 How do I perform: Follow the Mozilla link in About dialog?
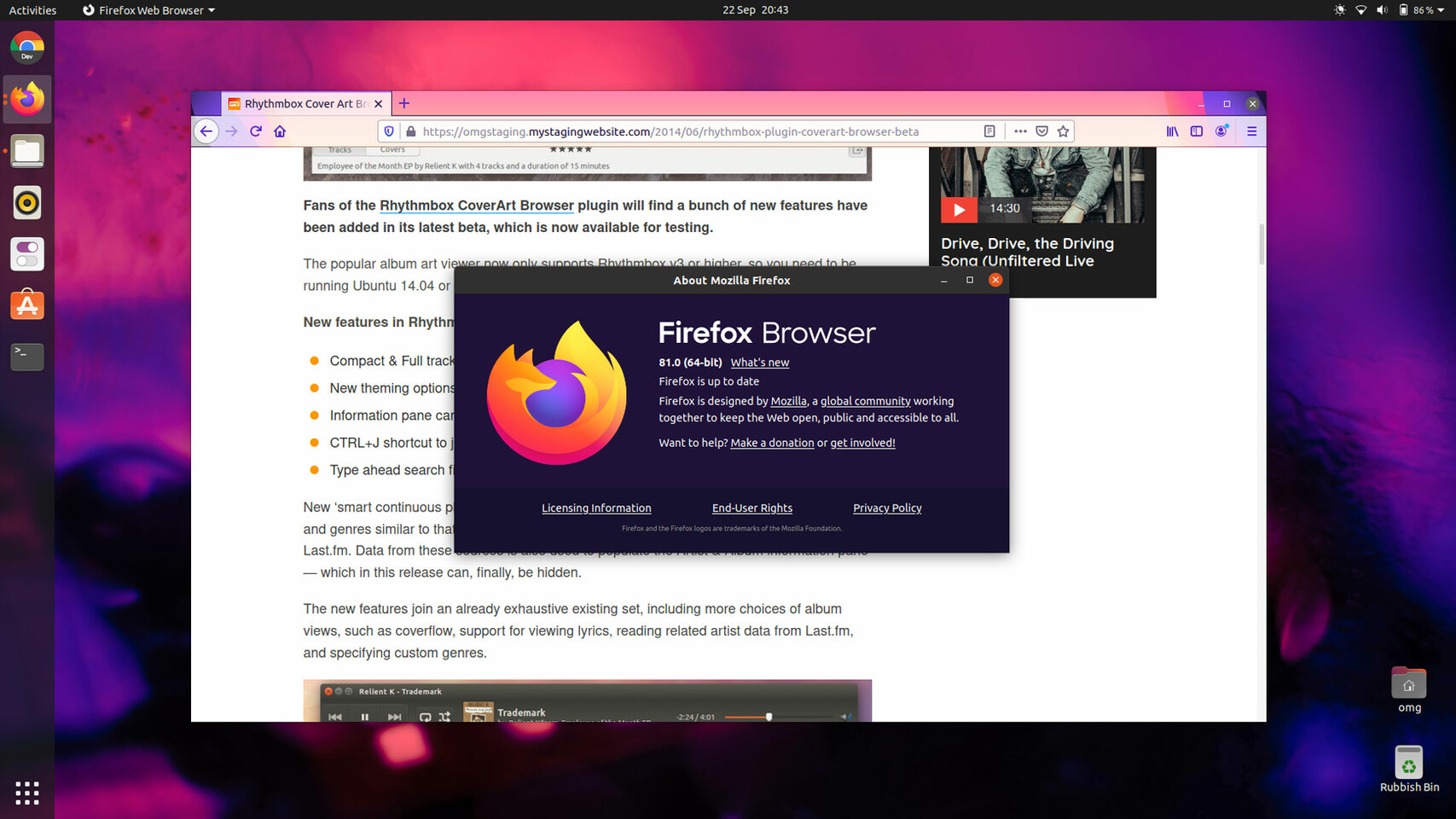click(x=788, y=401)
